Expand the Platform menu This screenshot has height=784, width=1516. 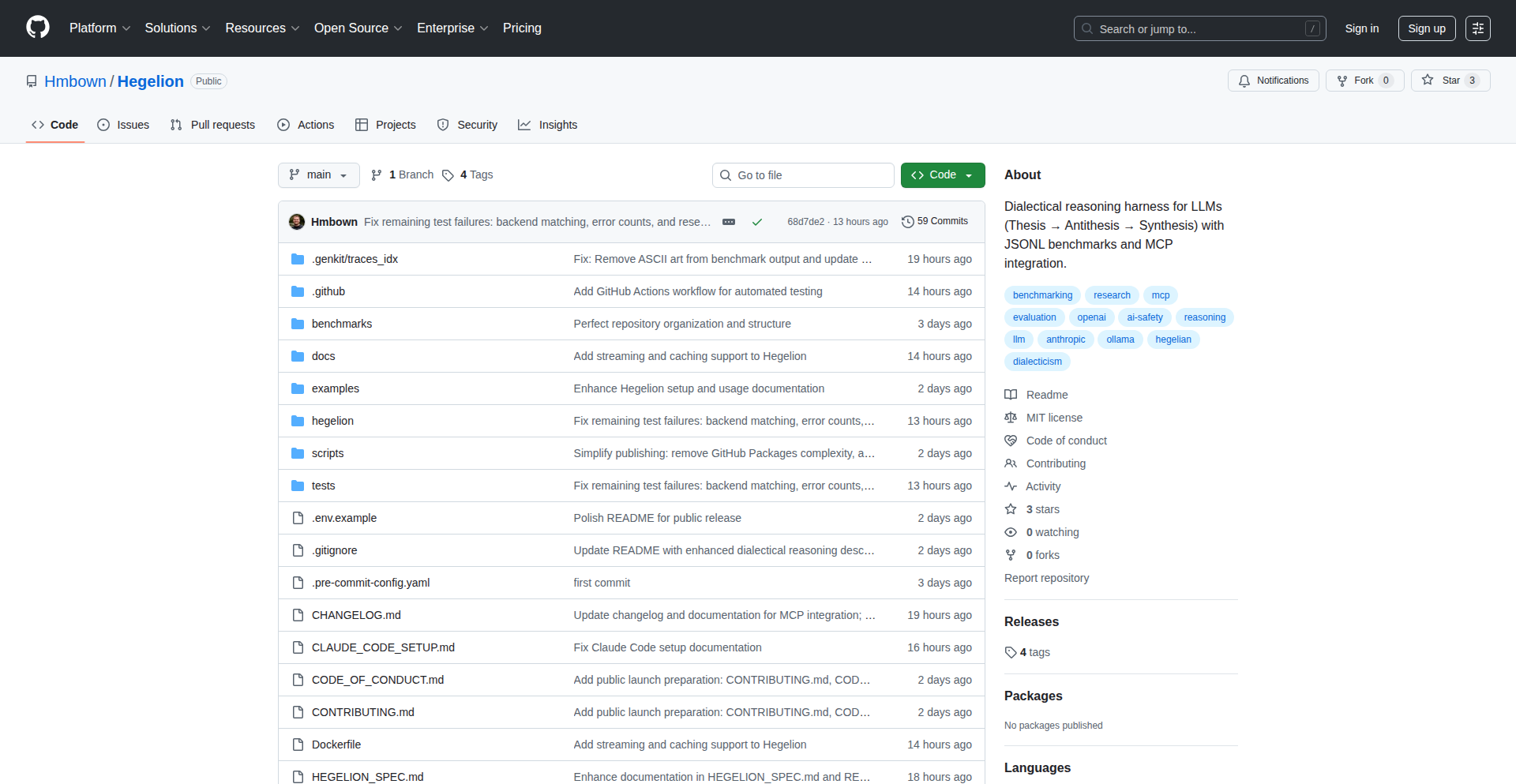99,28
